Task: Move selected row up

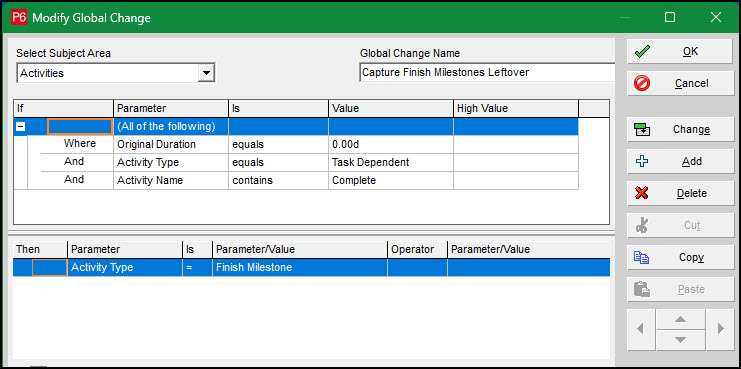Action: click(680, 319)
